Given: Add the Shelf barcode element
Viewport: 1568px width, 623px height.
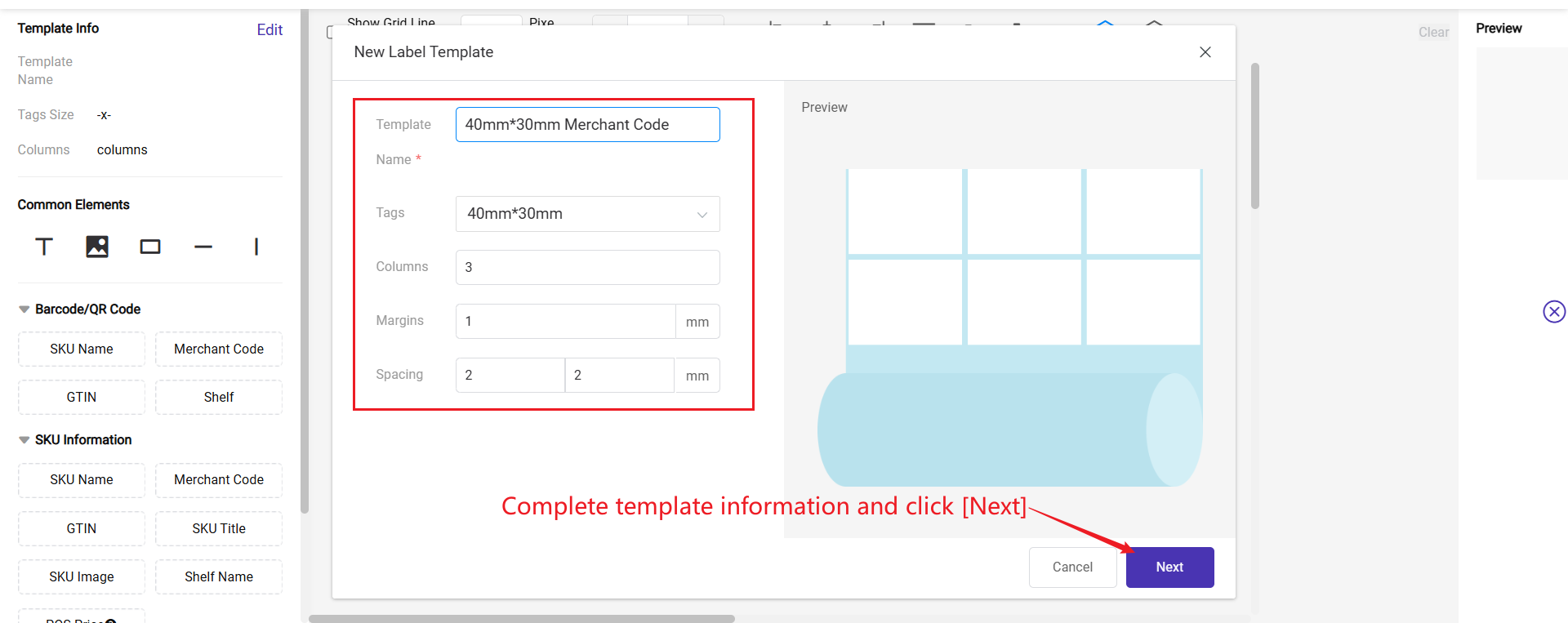Looking at the screenshot, I should [219, 398].
